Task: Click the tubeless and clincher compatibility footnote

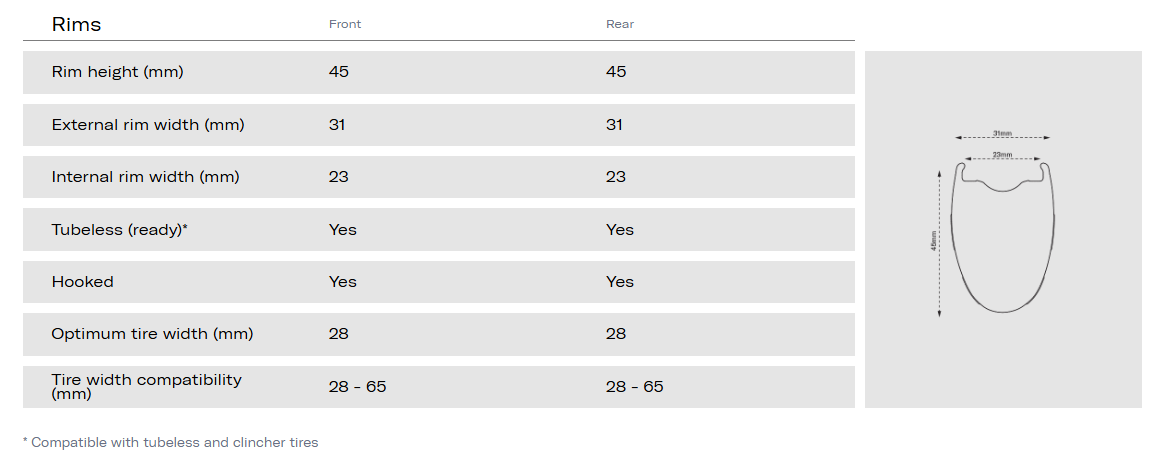Action: (x=170, y=442)
